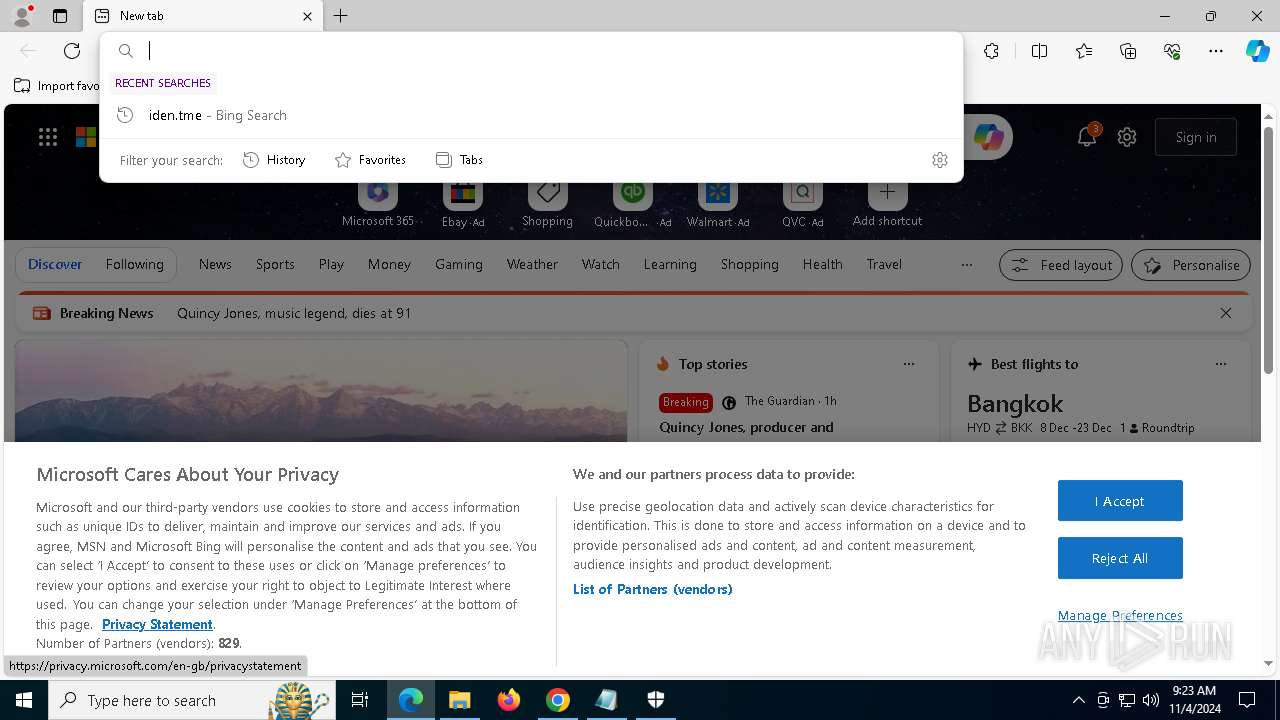Open the Weather category
Screen dimensions: 1280x720
(532, 264)
